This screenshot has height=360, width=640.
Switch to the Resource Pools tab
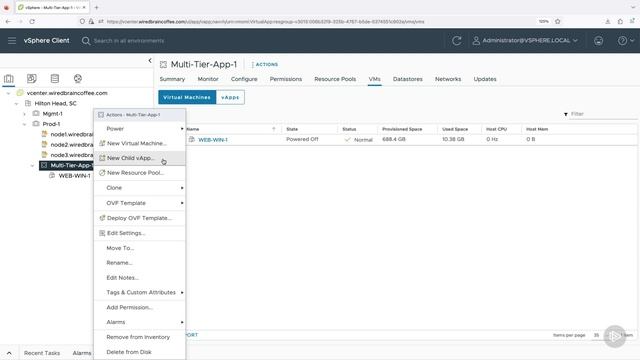pyautogui.click(x=335, y=79)
